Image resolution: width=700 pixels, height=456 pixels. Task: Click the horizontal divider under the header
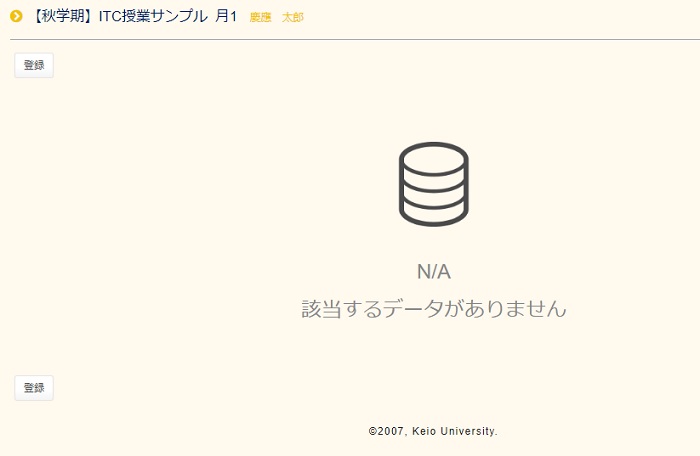350,39
